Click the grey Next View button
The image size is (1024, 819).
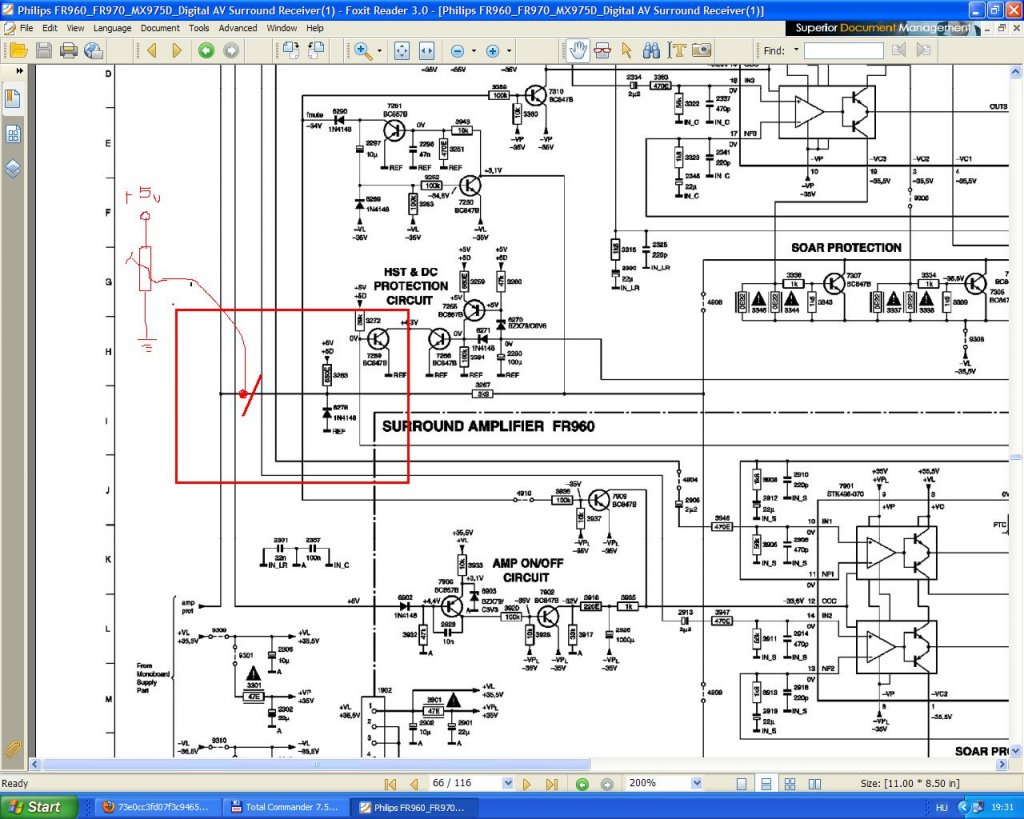click(x=231, y=50)
